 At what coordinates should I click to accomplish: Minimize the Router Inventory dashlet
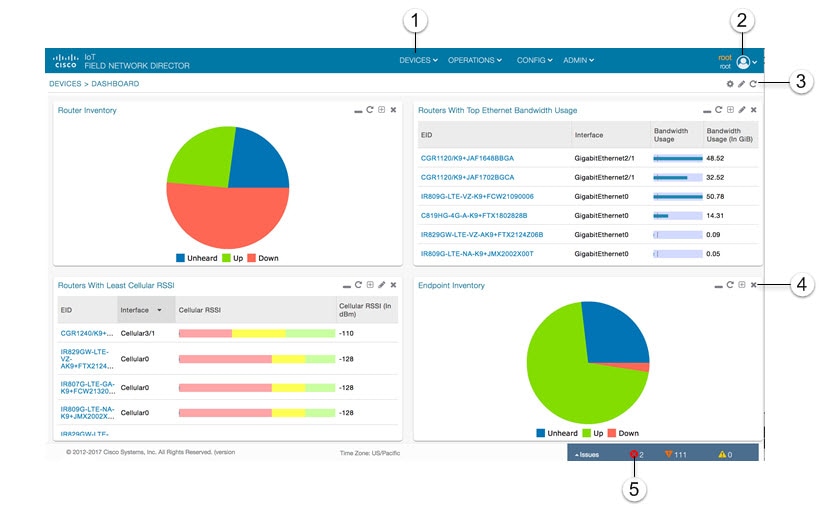tap(358, 111)
